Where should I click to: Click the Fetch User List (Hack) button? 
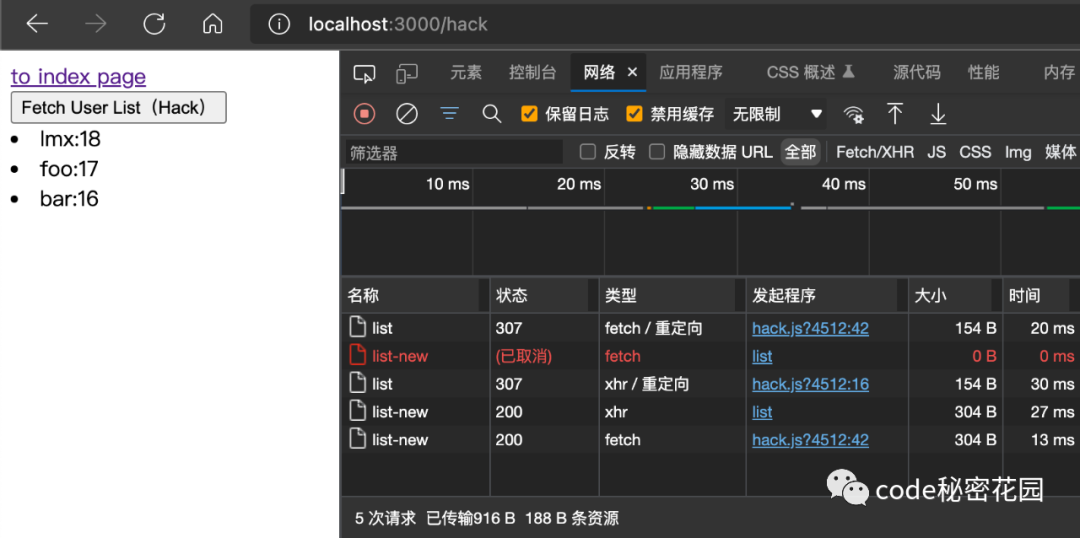pyautogui.click(x=118, y=107)
